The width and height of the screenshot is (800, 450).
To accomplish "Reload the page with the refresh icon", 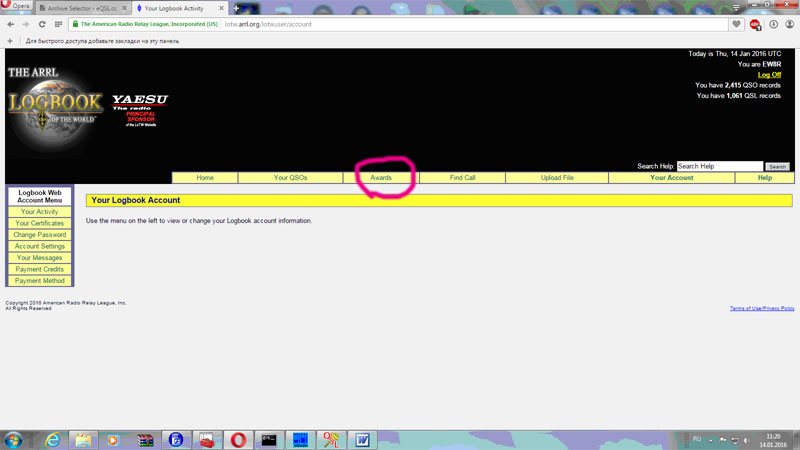I will 42,23.
